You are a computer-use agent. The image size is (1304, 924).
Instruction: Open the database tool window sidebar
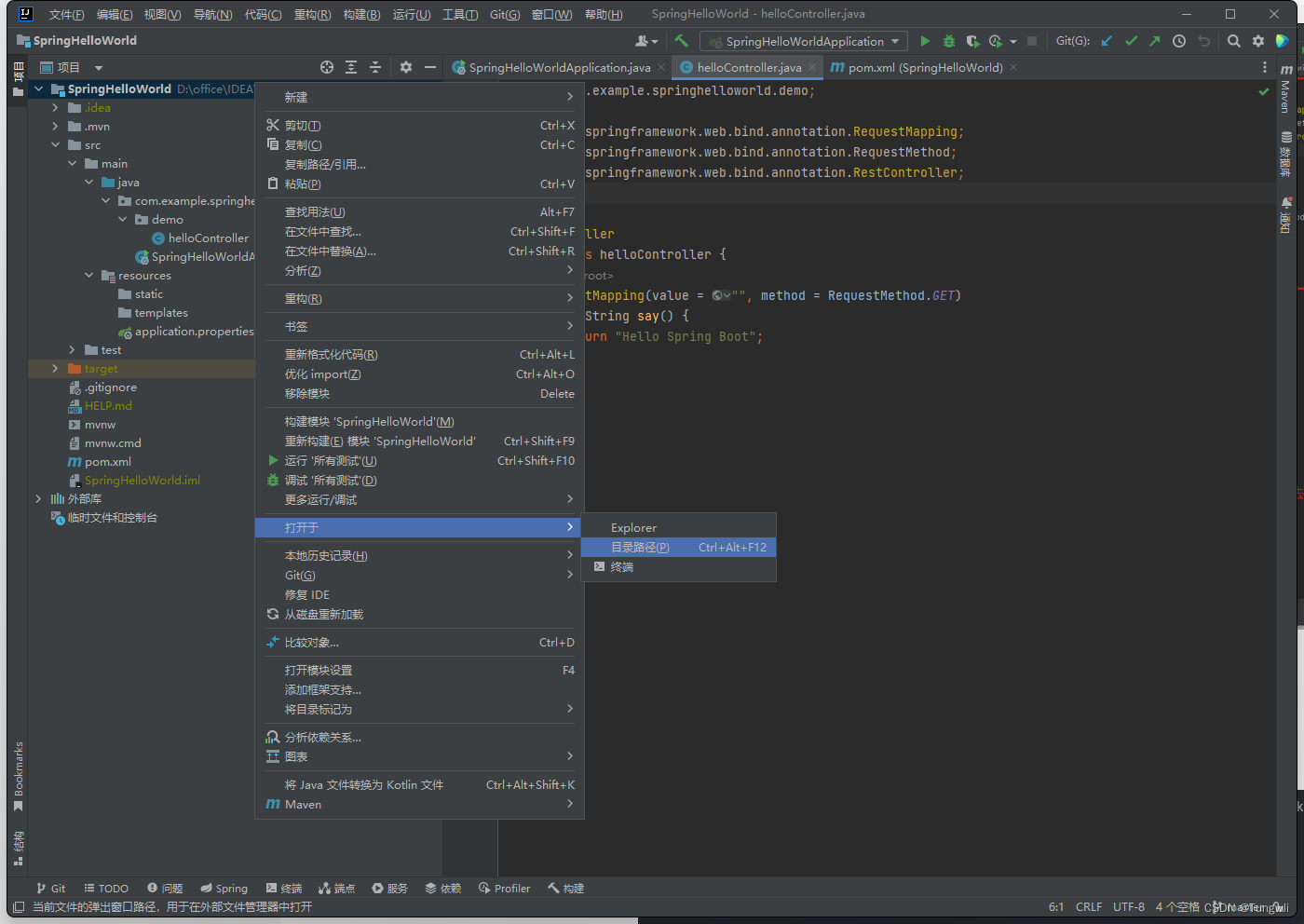pyautogui.click(x=1286, y=154)
